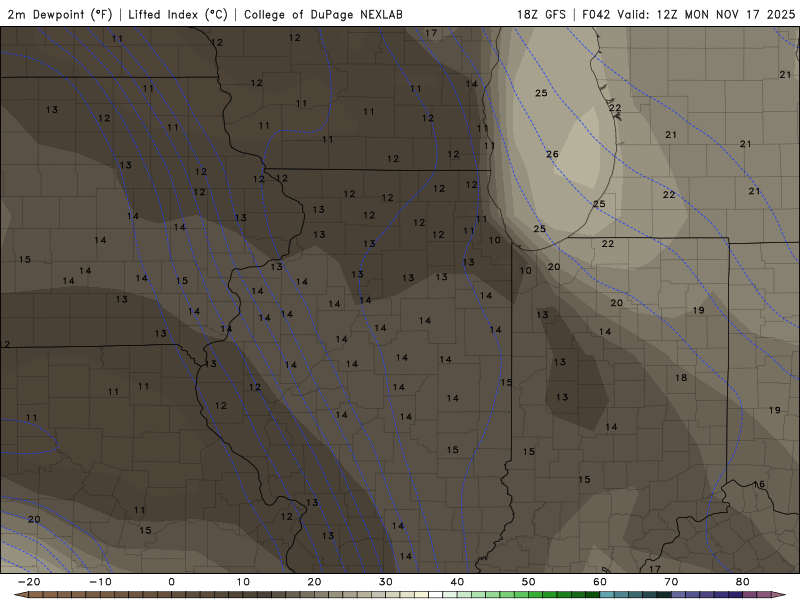800x600 pixels.
Task: Click the 80 label on the color scale
Action: (x=743, y=582)
